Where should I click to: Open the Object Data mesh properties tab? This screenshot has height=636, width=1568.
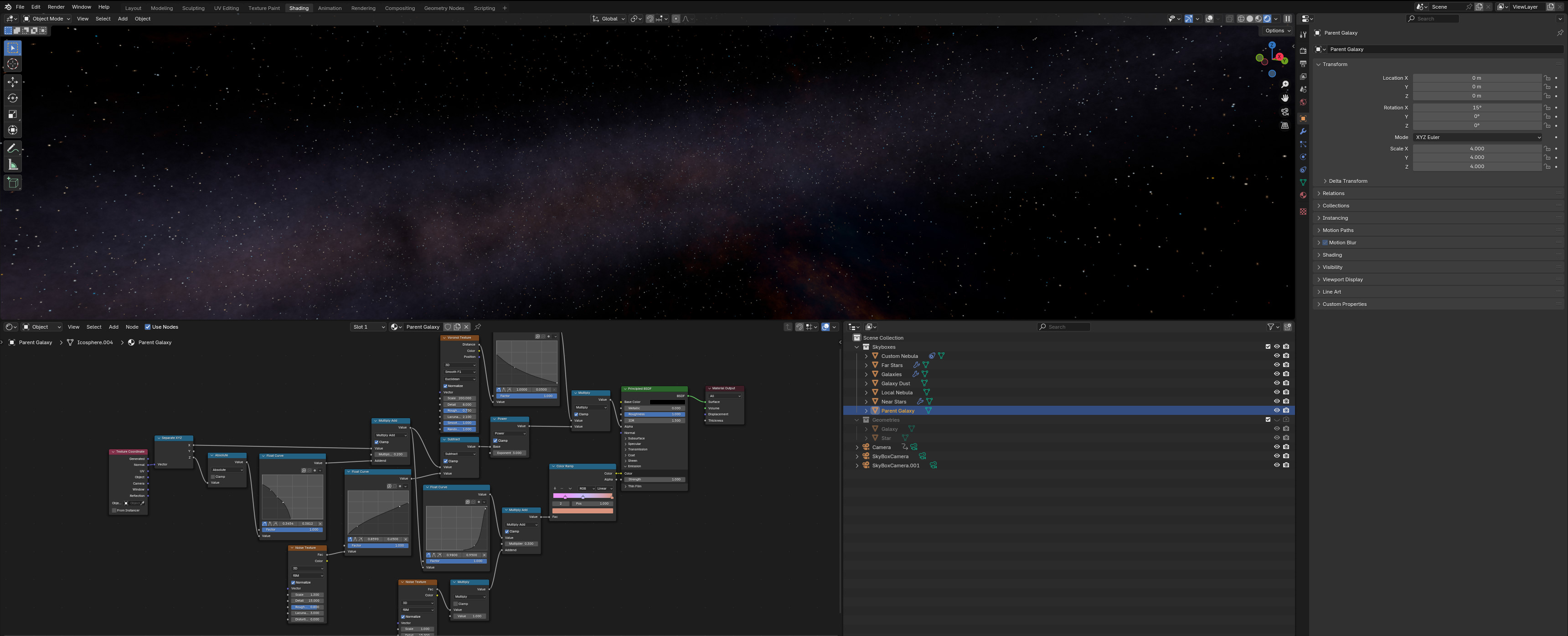[1303, 182]
